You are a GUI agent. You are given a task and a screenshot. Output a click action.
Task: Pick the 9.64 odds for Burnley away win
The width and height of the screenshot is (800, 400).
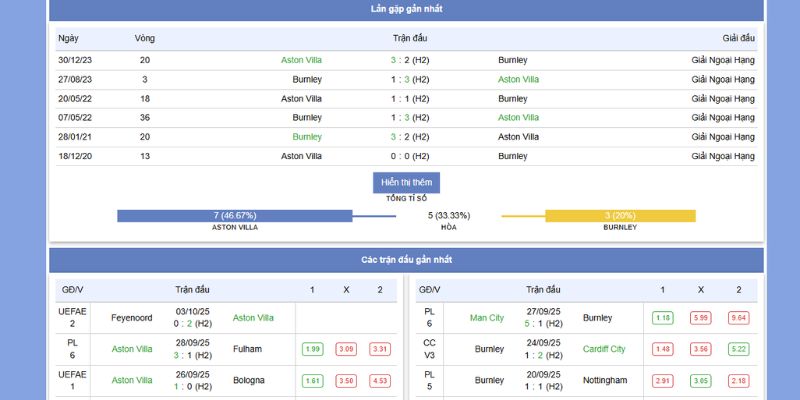coord(738,318)
